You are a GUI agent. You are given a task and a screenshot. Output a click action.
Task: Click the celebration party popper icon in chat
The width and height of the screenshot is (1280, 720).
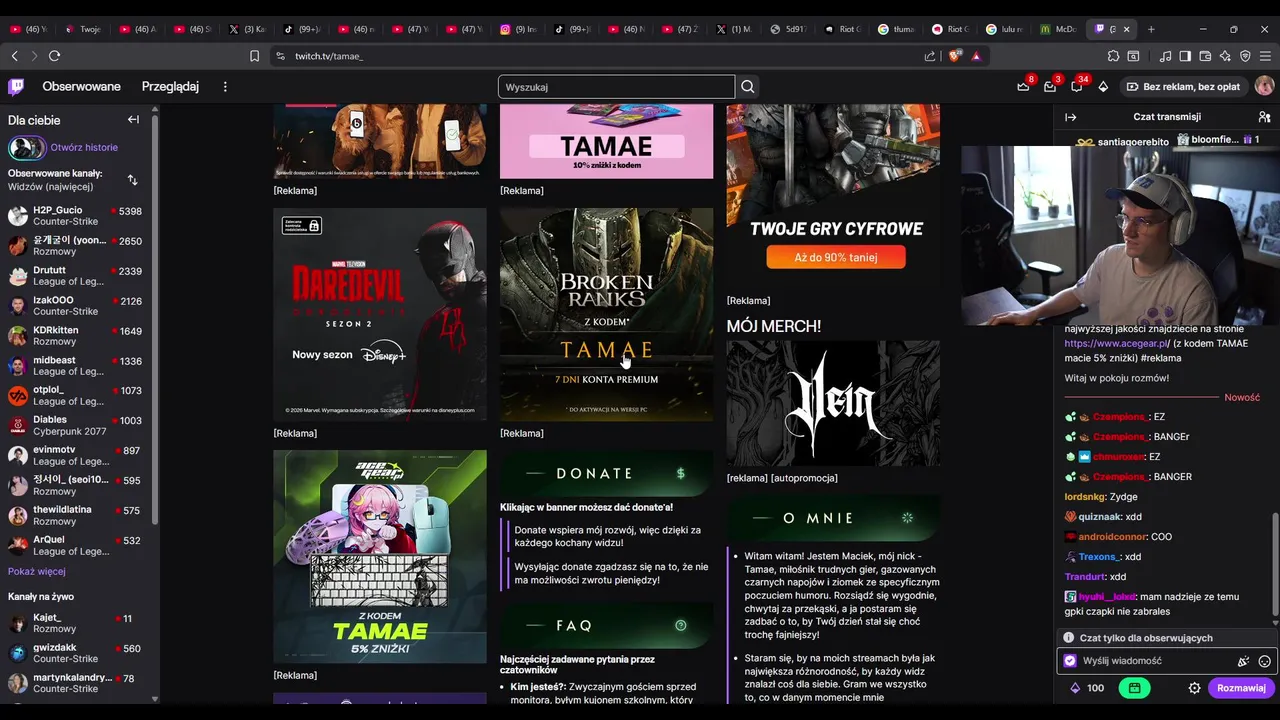[1243, 661]
